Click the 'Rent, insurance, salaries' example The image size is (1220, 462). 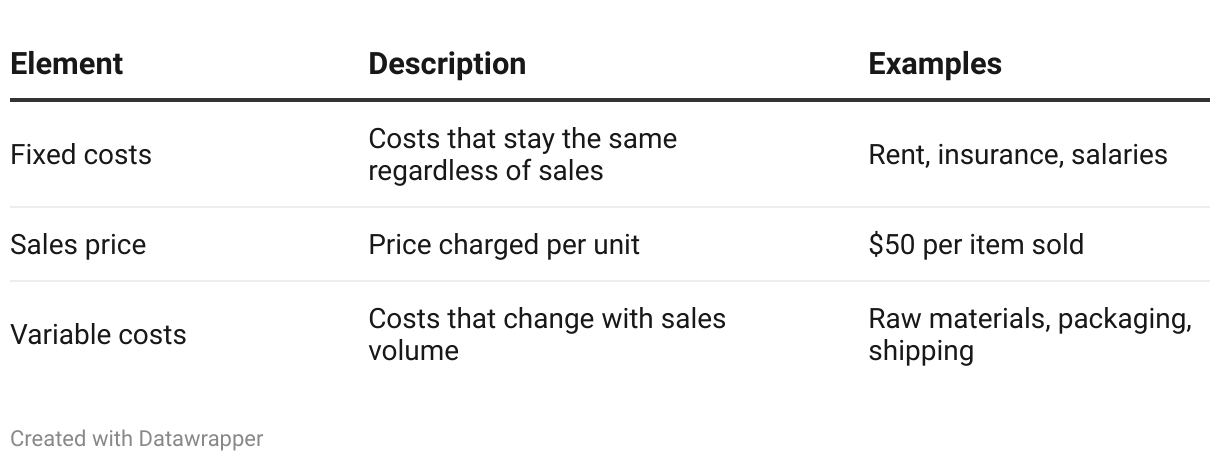(1018, 155)
